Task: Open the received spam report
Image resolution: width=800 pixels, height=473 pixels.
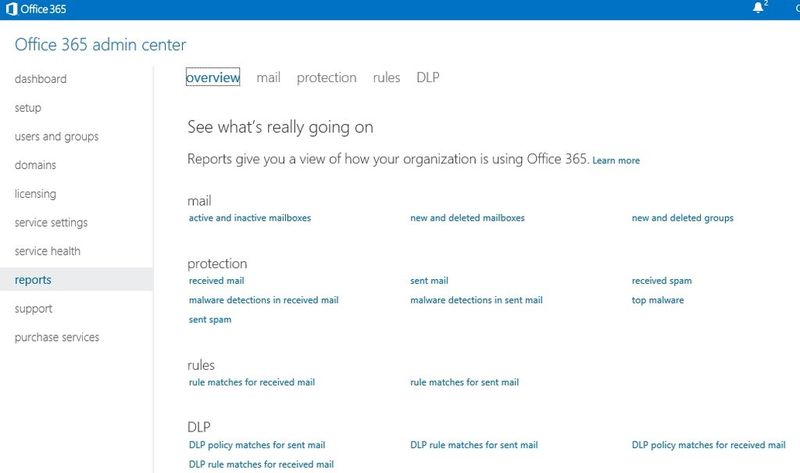Action: point(662,281)
